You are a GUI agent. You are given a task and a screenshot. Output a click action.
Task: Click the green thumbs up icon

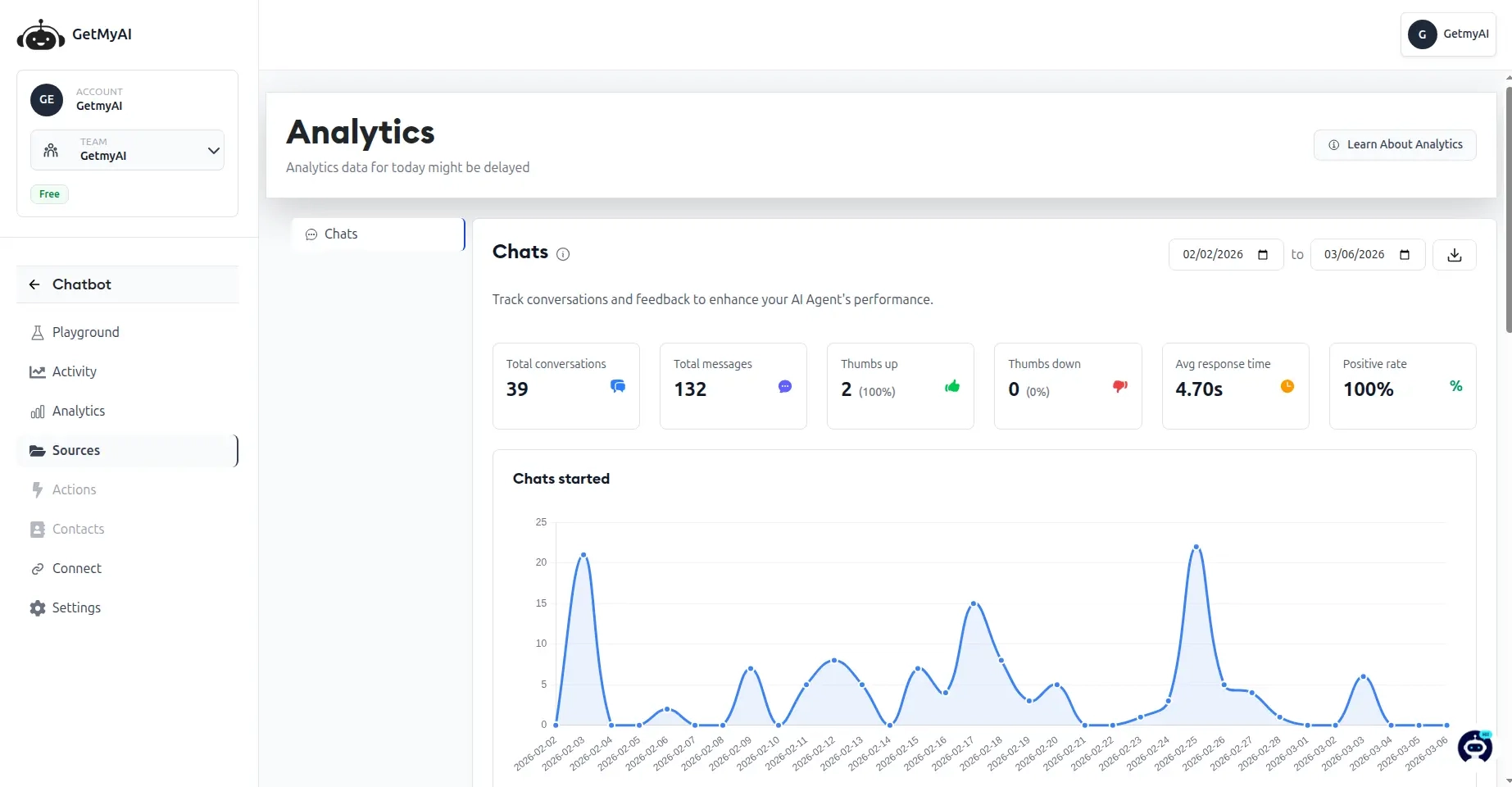click(x=952, y=386)
